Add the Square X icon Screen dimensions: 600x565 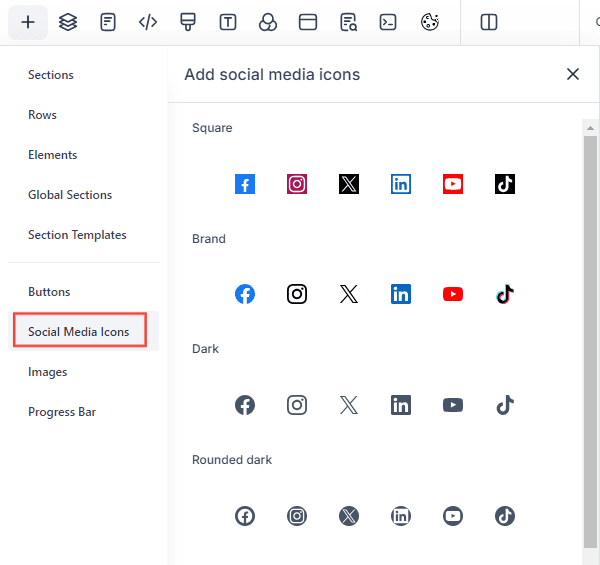pos(349,184)
